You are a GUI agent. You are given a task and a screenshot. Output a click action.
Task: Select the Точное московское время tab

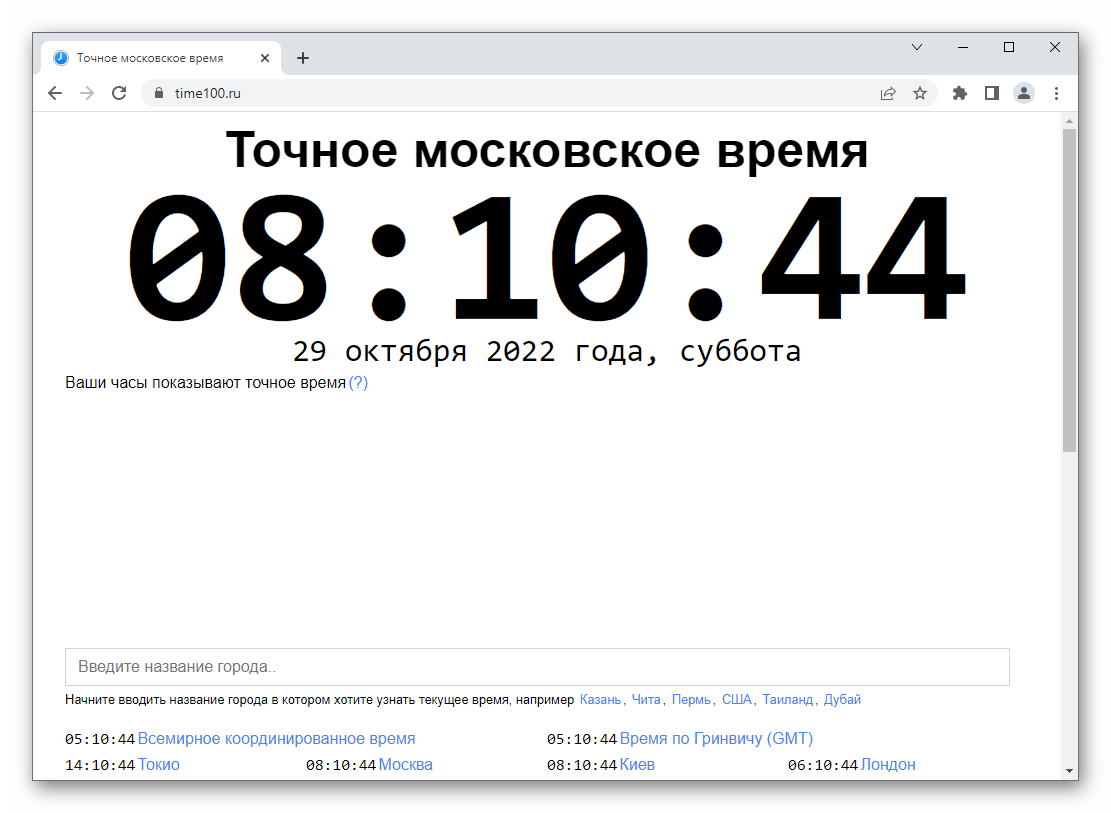150,58
